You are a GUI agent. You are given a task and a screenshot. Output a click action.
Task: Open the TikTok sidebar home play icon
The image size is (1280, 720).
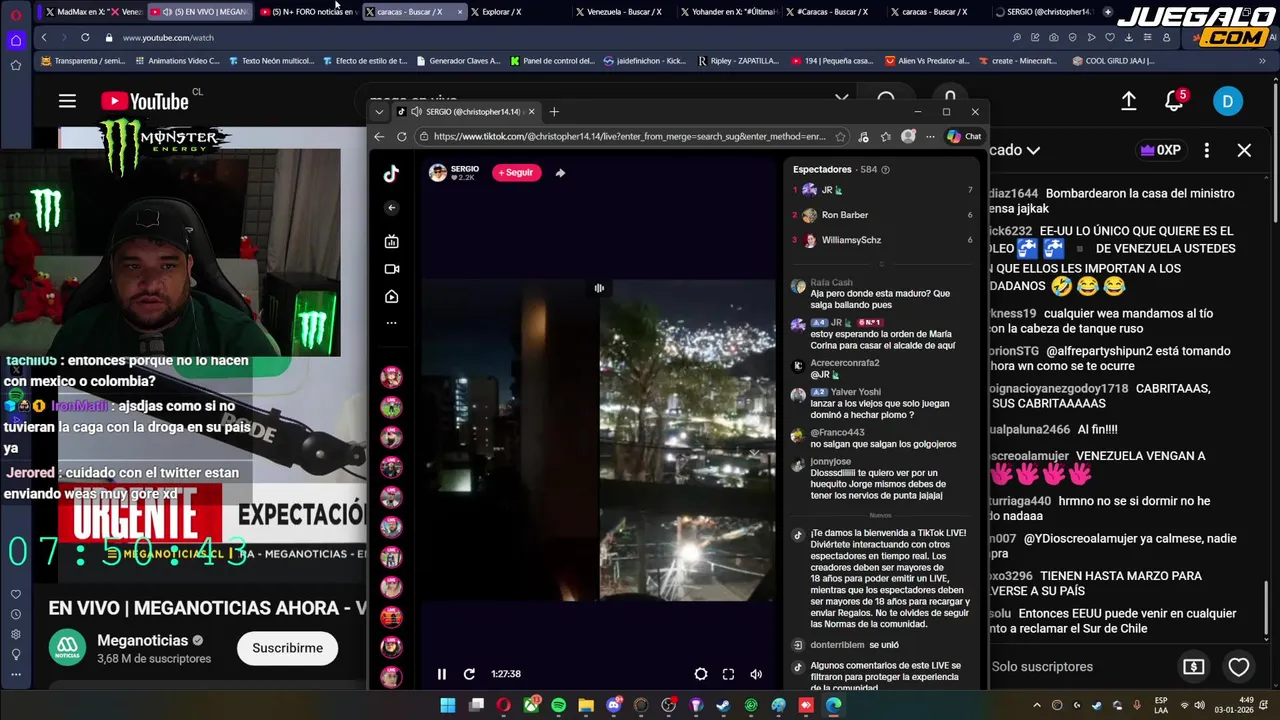(391, 296)
